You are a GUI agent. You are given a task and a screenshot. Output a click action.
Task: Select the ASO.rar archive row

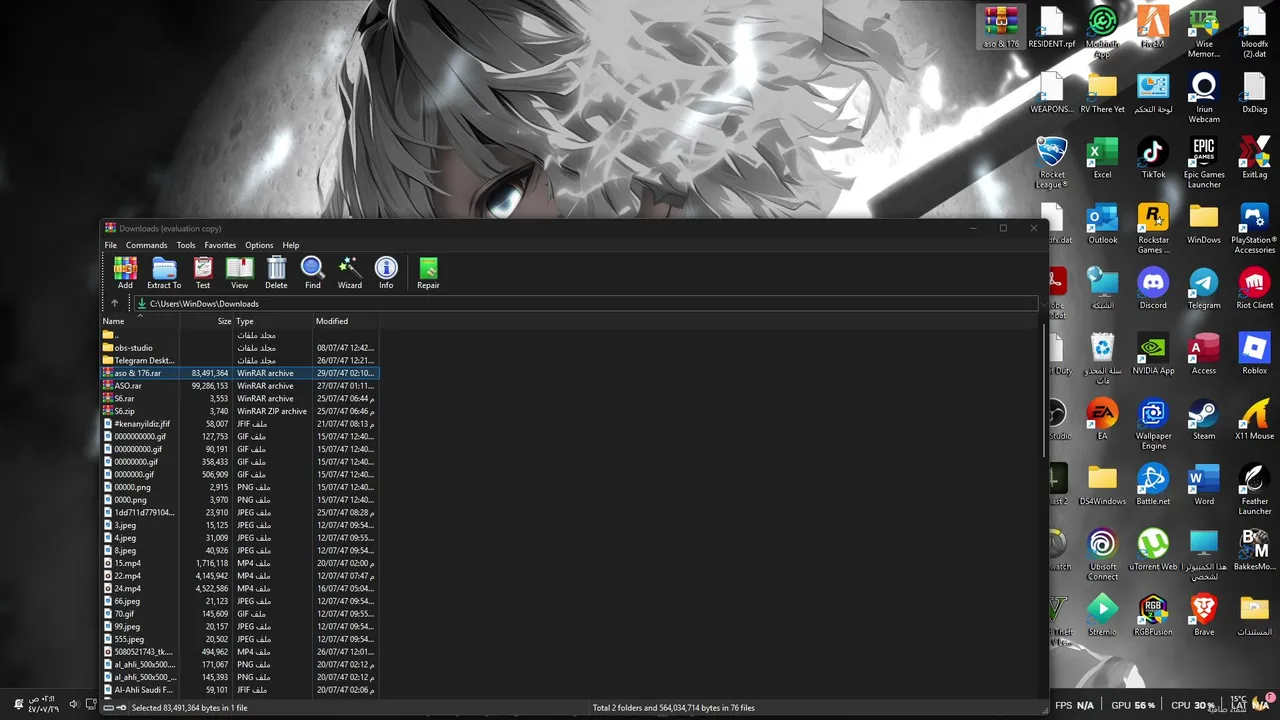240,386
